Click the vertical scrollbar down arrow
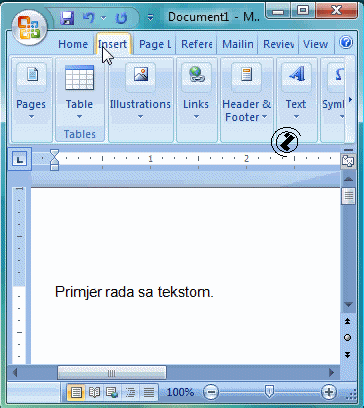 pos(348,305)
